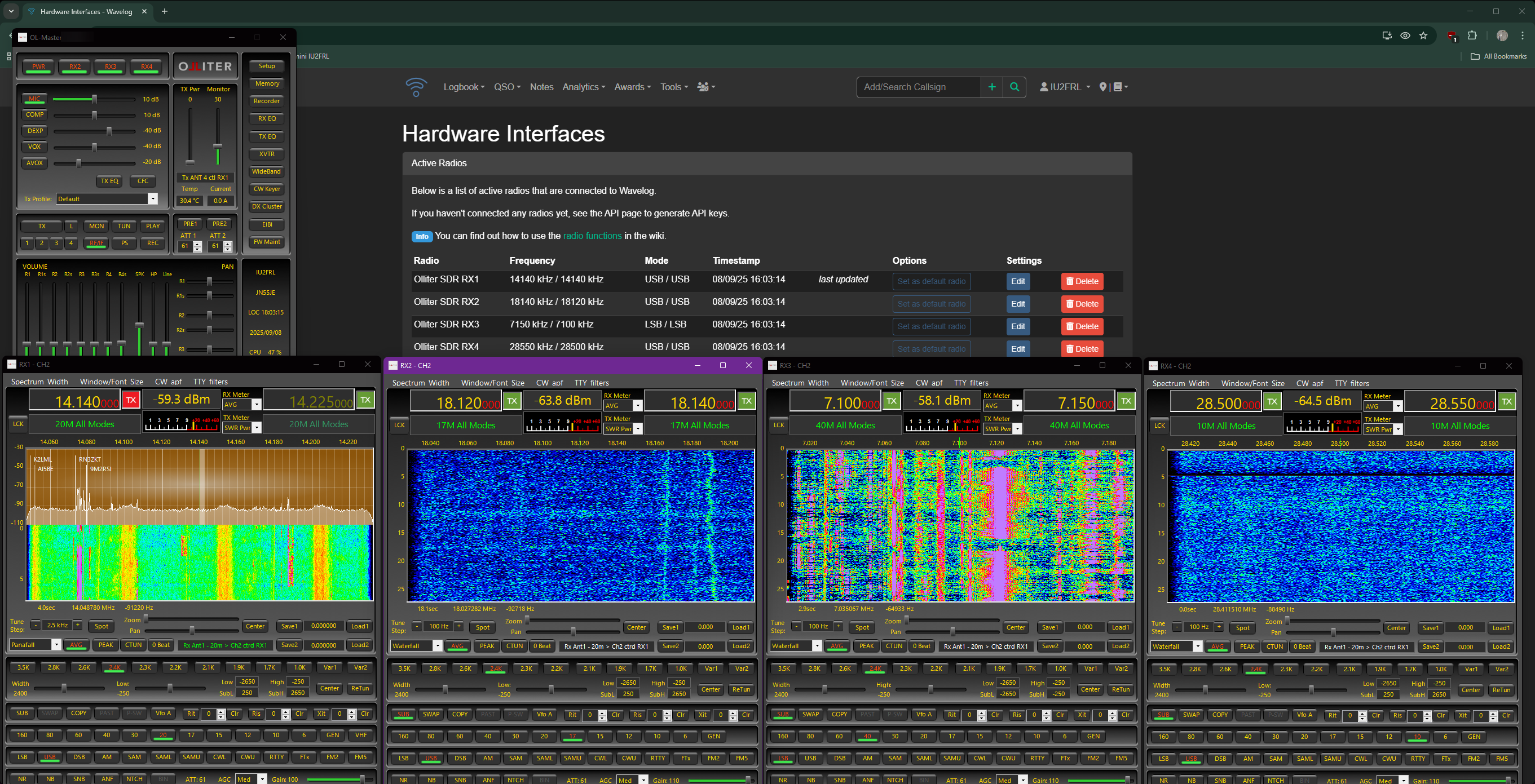Toggle the MIC button in OL-Master
Viewport: 1535px width, 784px height.
click(x=34, y=99)
